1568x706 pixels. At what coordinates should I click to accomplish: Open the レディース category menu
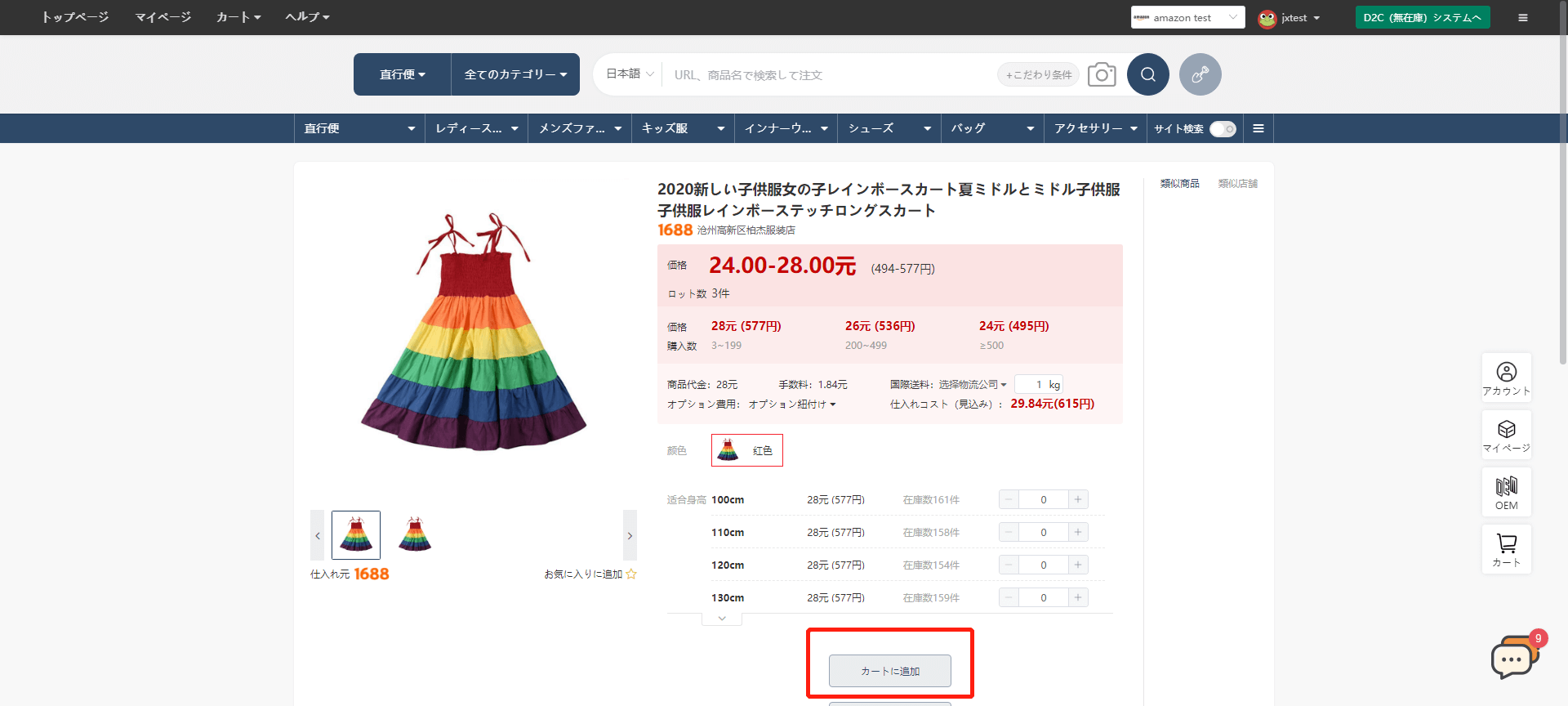click(x=476, y=128)
